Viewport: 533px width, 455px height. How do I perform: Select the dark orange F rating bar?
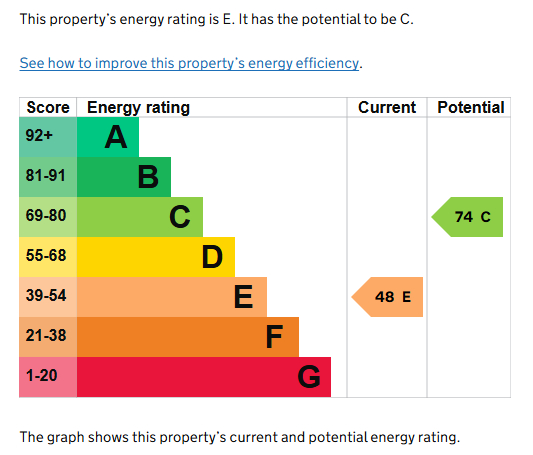coord(188,337)
